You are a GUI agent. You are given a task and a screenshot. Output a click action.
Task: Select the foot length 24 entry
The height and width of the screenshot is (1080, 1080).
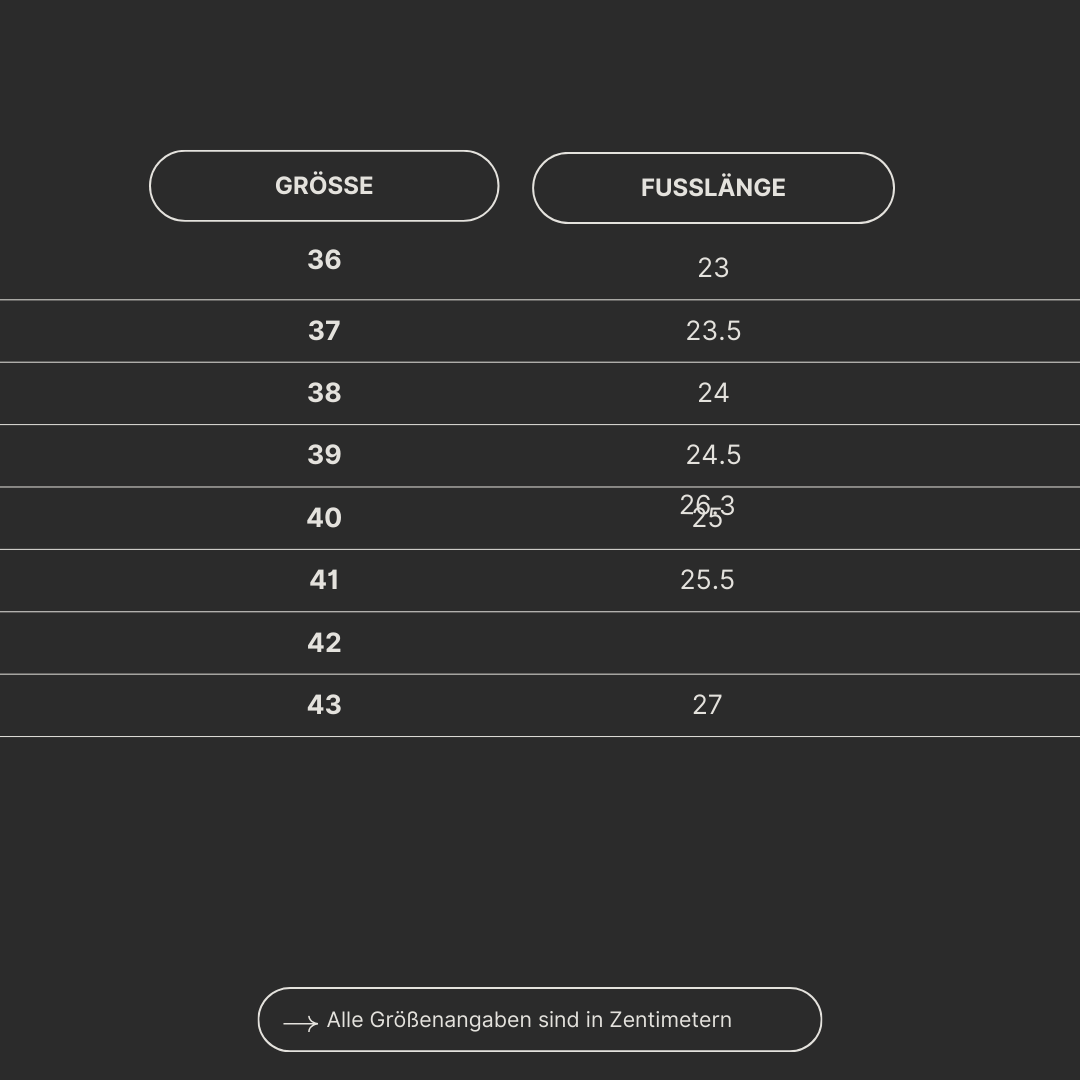(x=713, y=393)
